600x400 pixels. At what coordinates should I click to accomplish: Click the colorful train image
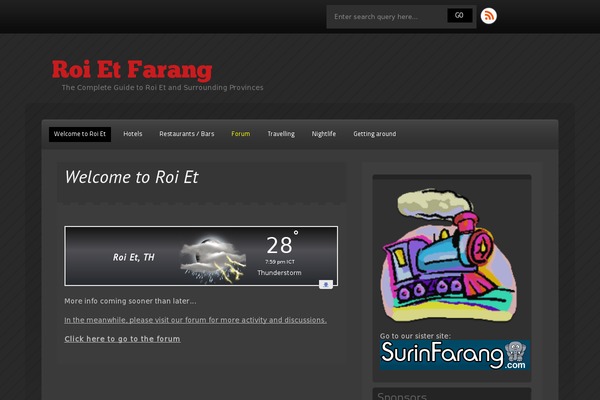448,255
